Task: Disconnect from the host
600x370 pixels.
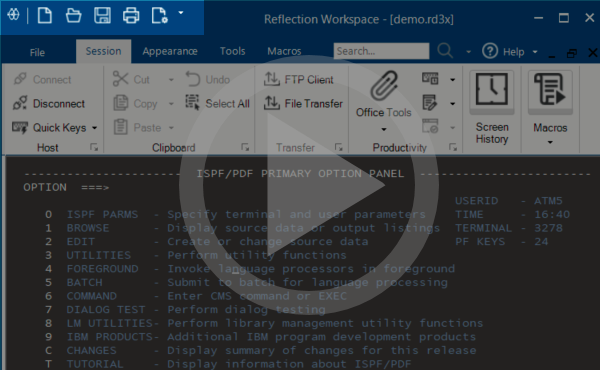Action: pos(49,103)
